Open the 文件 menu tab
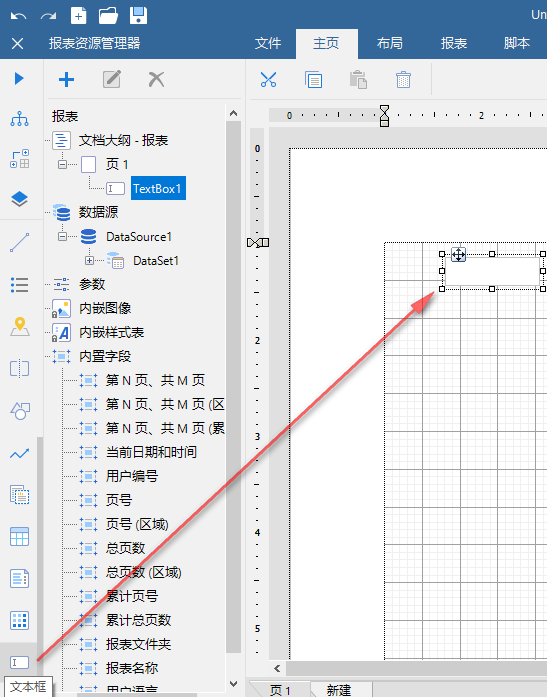The width and height of the screenshot is (547, 697). click(x=268, y=43)
